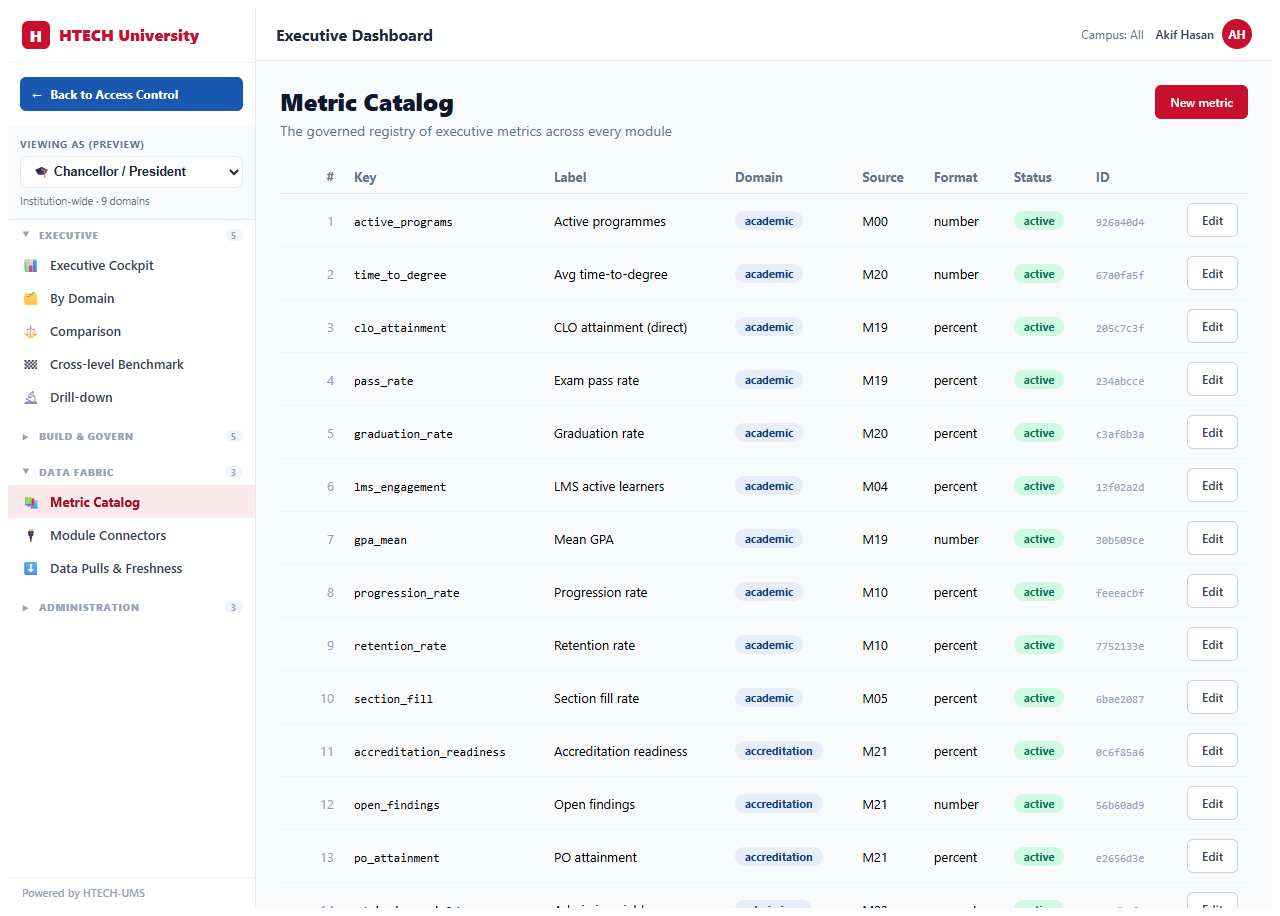Click Edit for retention_rate
Screen dimensions: 1280x916
pos(1212,645)
